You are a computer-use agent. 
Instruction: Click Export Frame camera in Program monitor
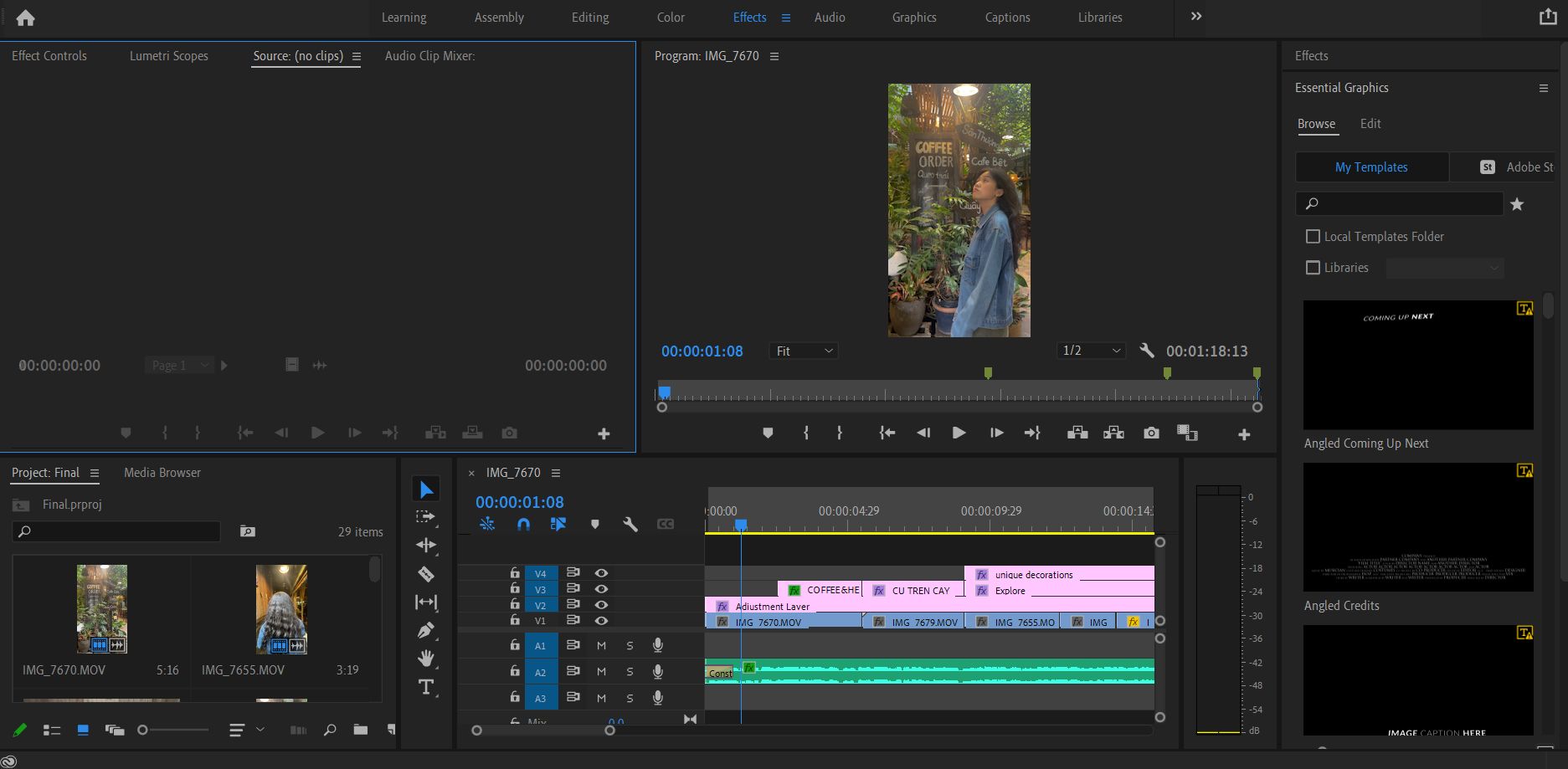1152,433
